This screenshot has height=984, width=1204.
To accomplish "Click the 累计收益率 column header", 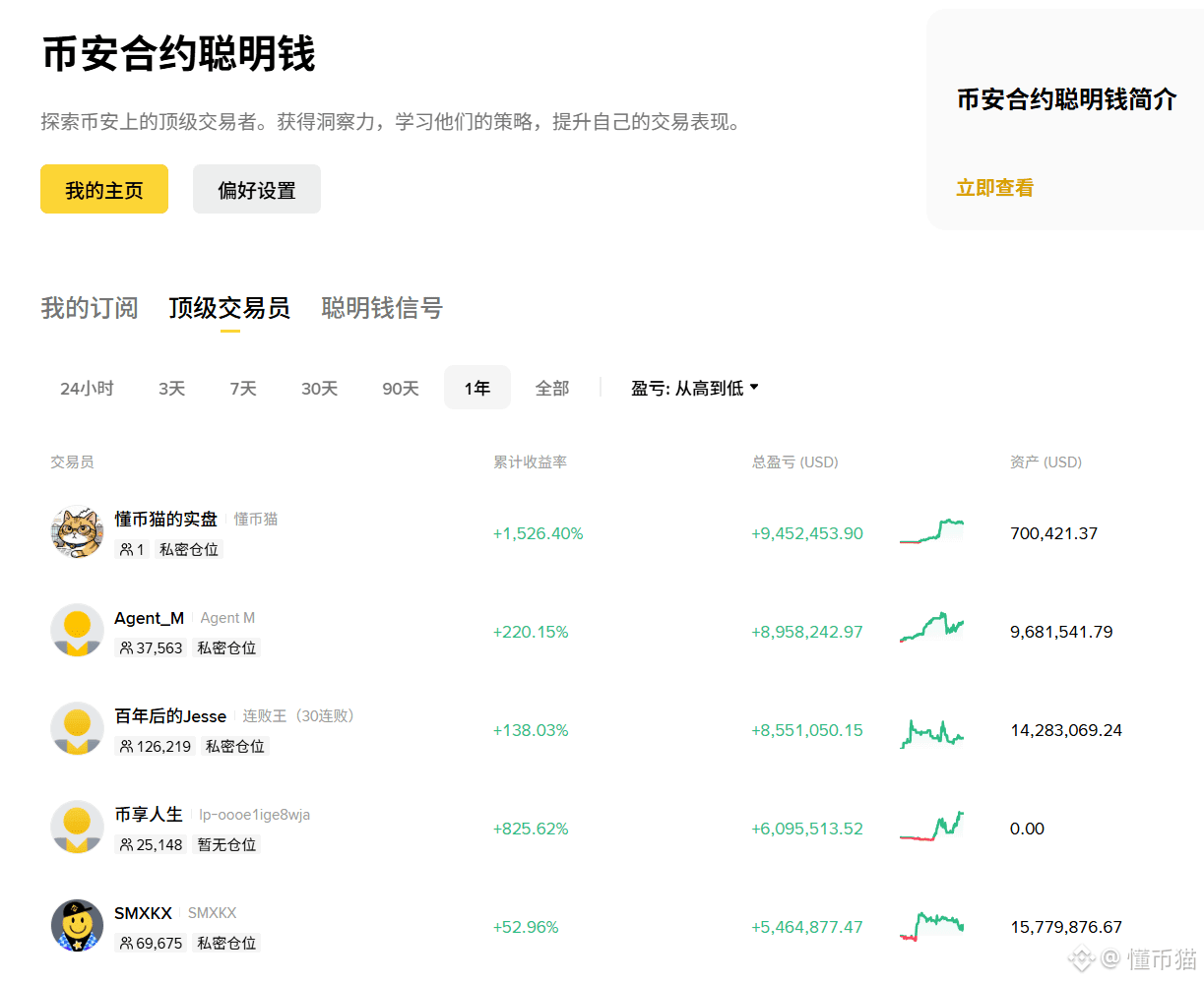I will click(530, 461).
